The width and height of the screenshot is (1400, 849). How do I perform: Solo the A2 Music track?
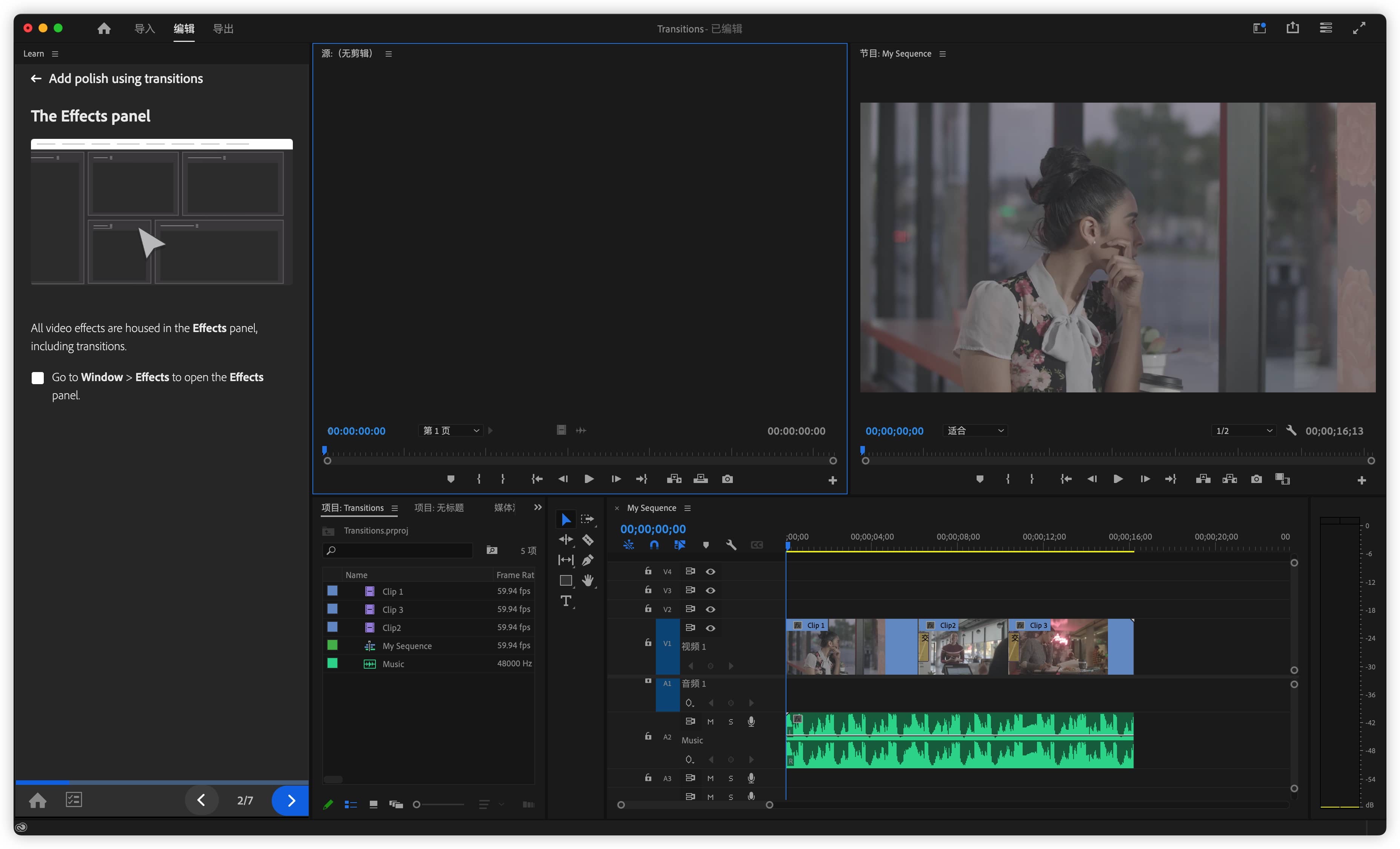[731, 722]
